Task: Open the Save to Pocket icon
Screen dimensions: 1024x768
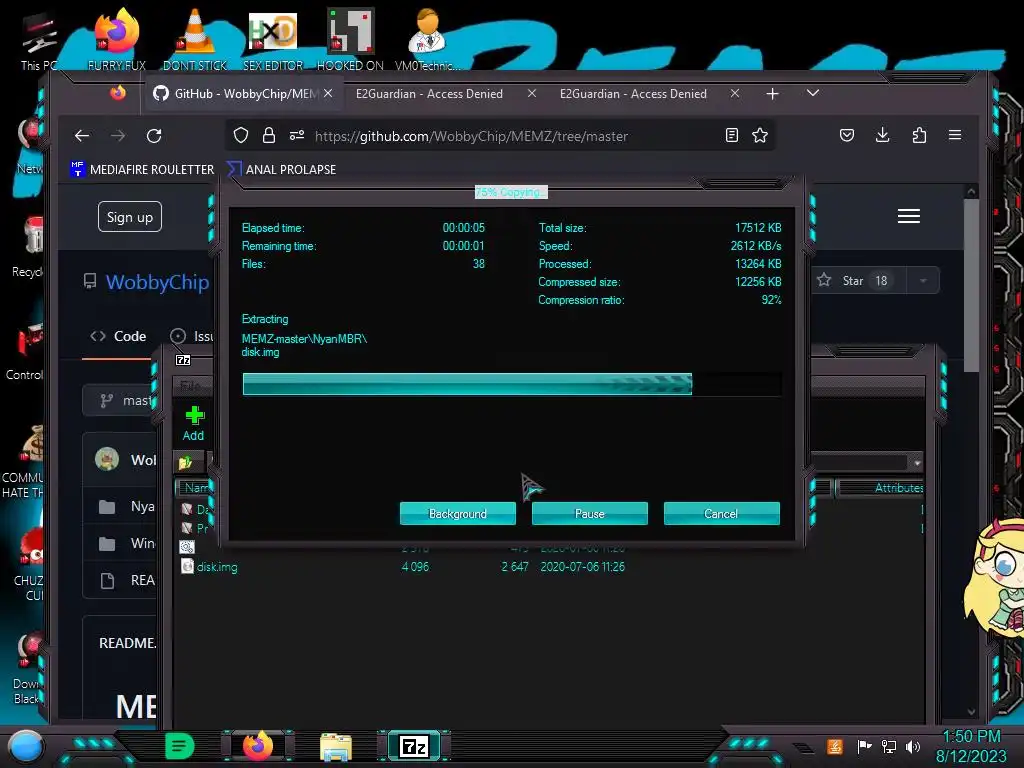Action: pyautogui.click(x=847, y=135)
